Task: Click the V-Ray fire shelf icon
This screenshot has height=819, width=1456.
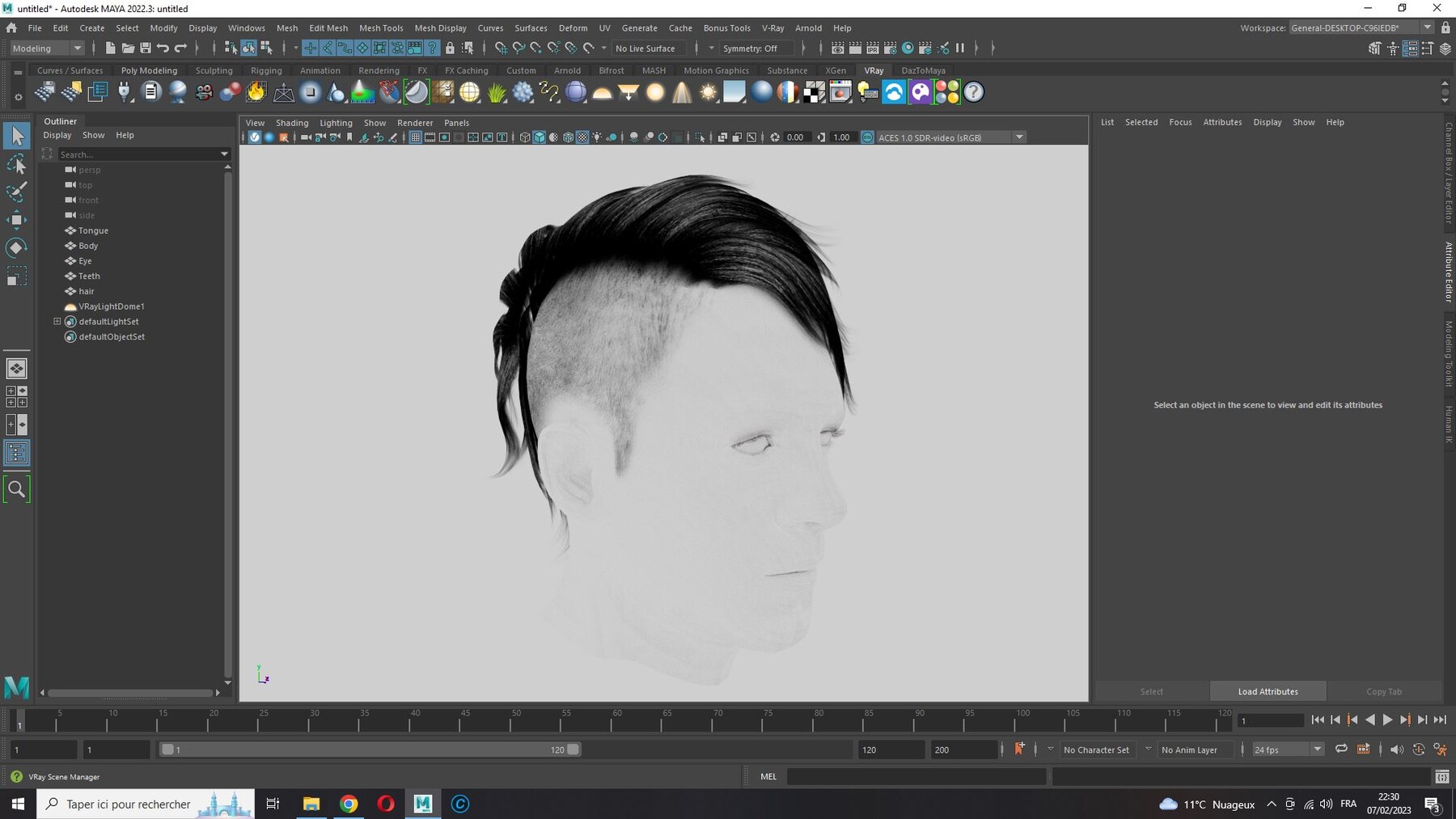Action: coord(256,92)
